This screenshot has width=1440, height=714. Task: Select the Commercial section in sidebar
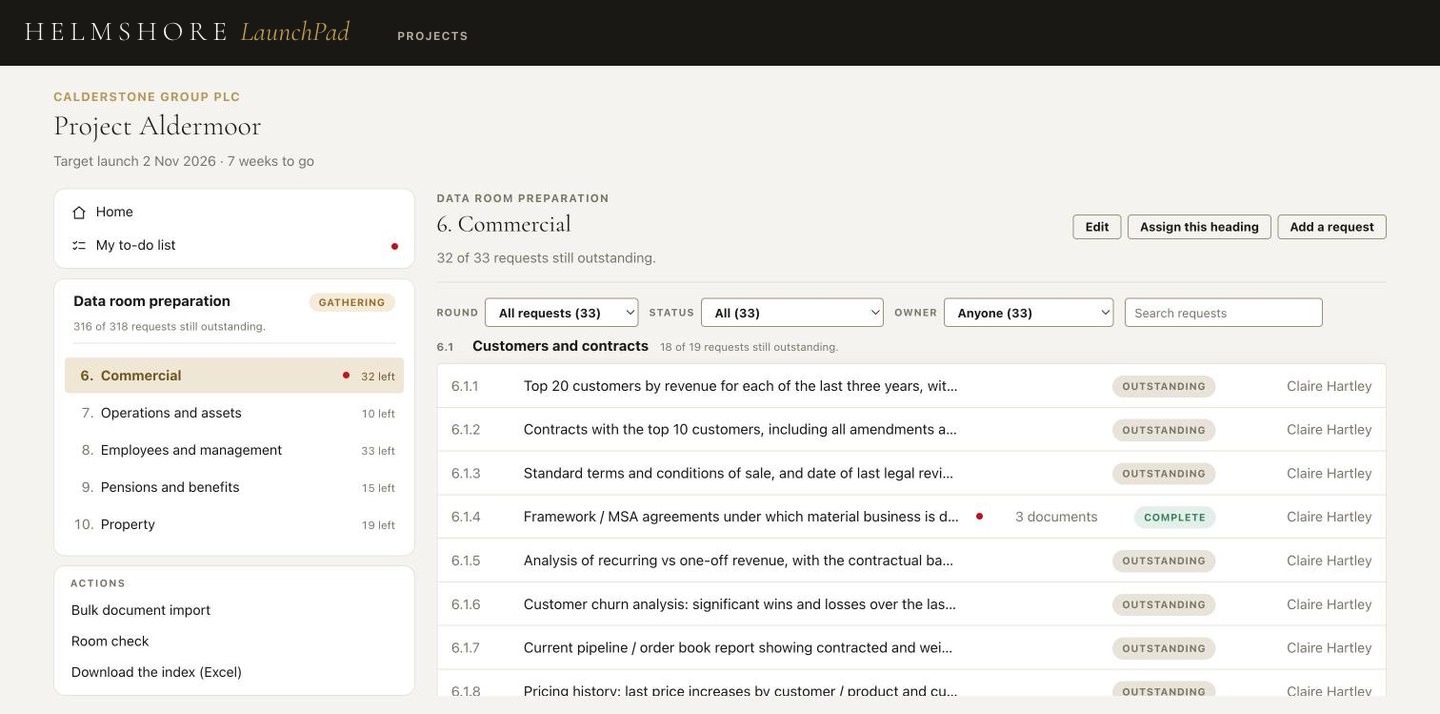[234, 376]
